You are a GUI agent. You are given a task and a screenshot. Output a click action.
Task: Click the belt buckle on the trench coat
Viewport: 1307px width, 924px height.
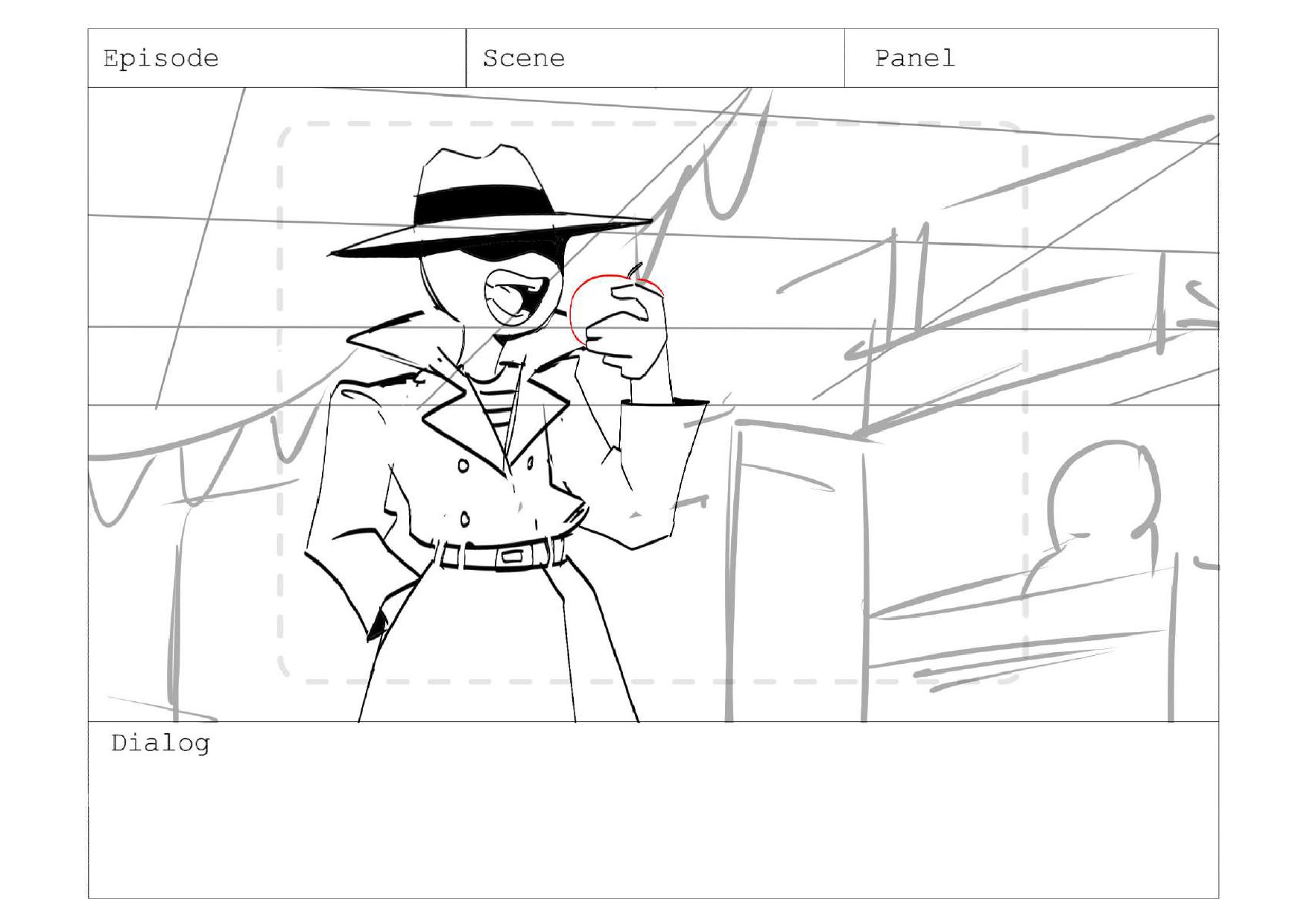511,557
